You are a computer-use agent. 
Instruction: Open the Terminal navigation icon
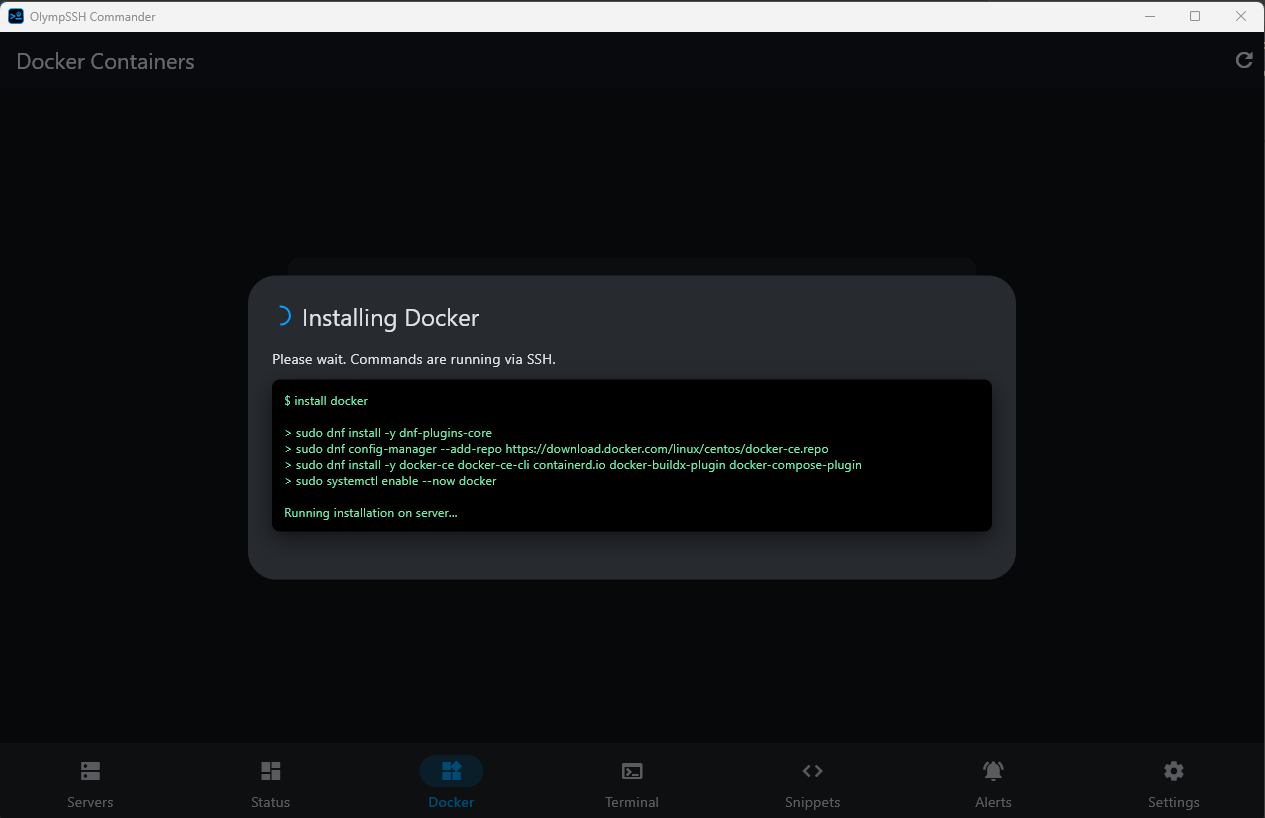pyautogui.click(x=632, y=771)
